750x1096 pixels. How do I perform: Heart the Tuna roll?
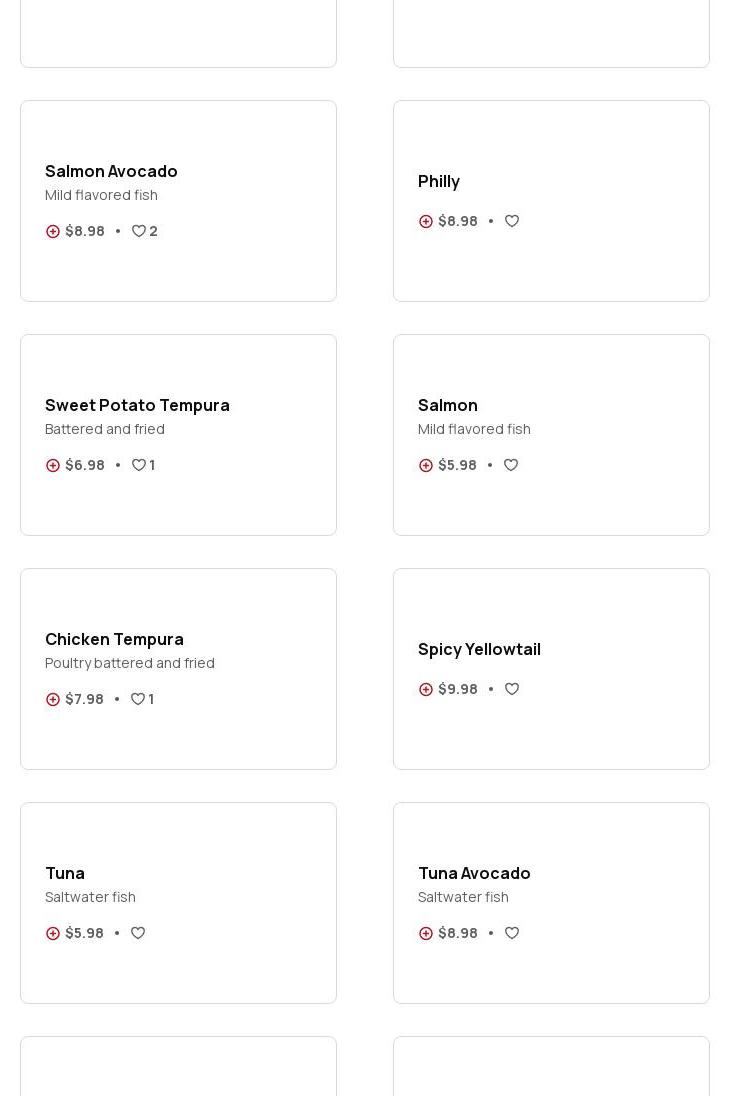pyautogui.click(x=138, y=933)
